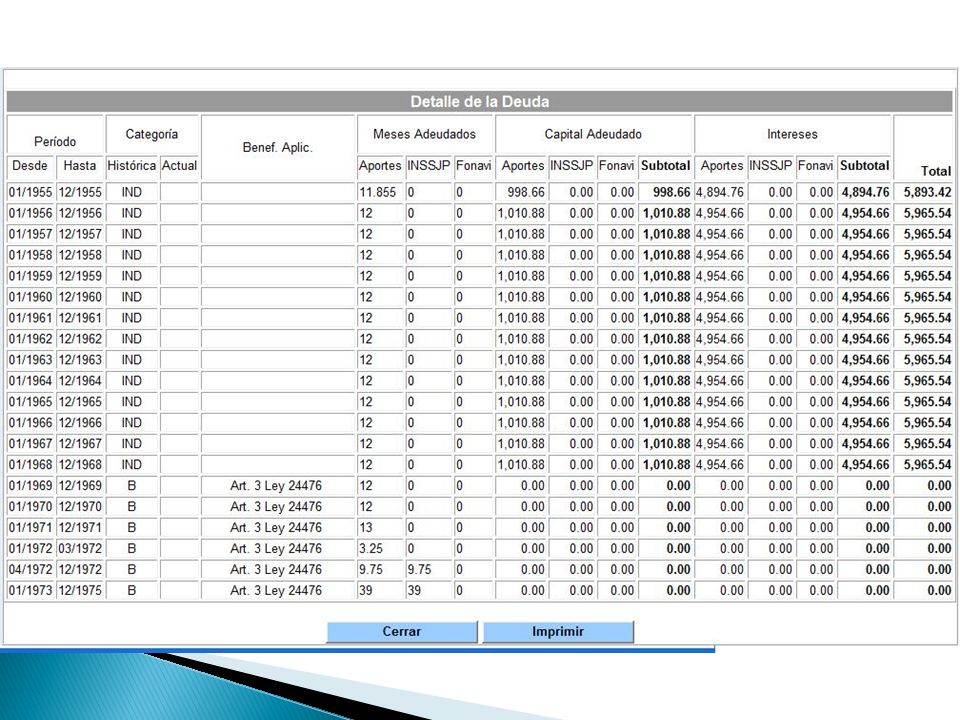Select the Hasta cell 12/1970
Image resolution: width=960 pixels, height=720 pixels.
(x=80, y=506)
